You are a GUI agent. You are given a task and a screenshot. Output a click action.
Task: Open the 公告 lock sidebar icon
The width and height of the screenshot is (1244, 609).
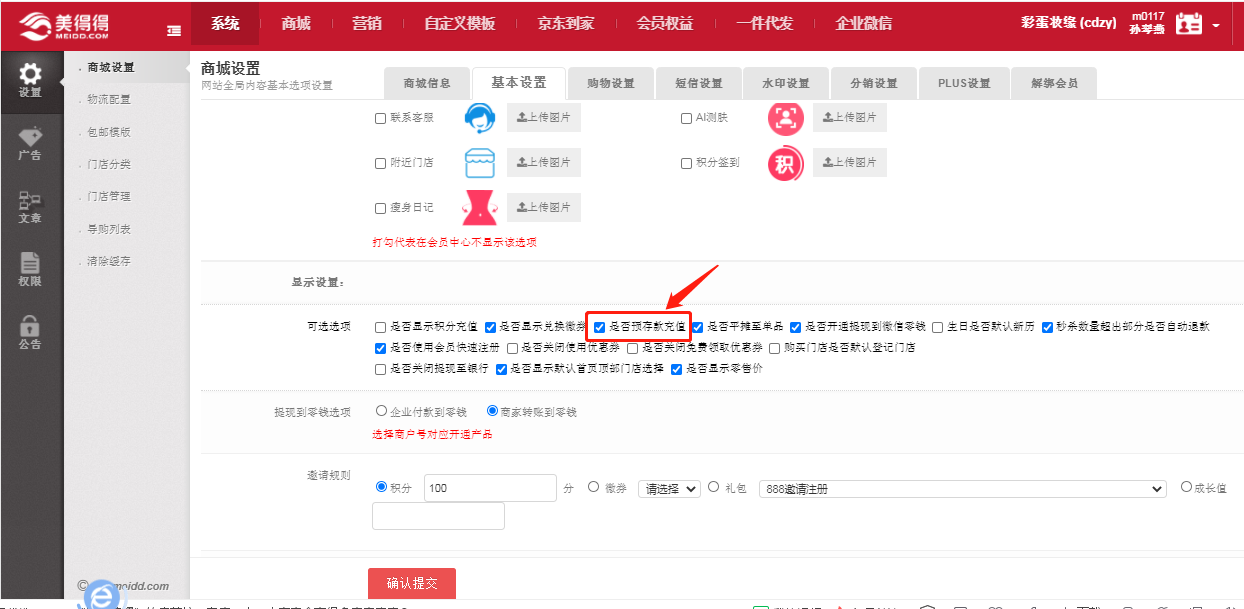30,331
